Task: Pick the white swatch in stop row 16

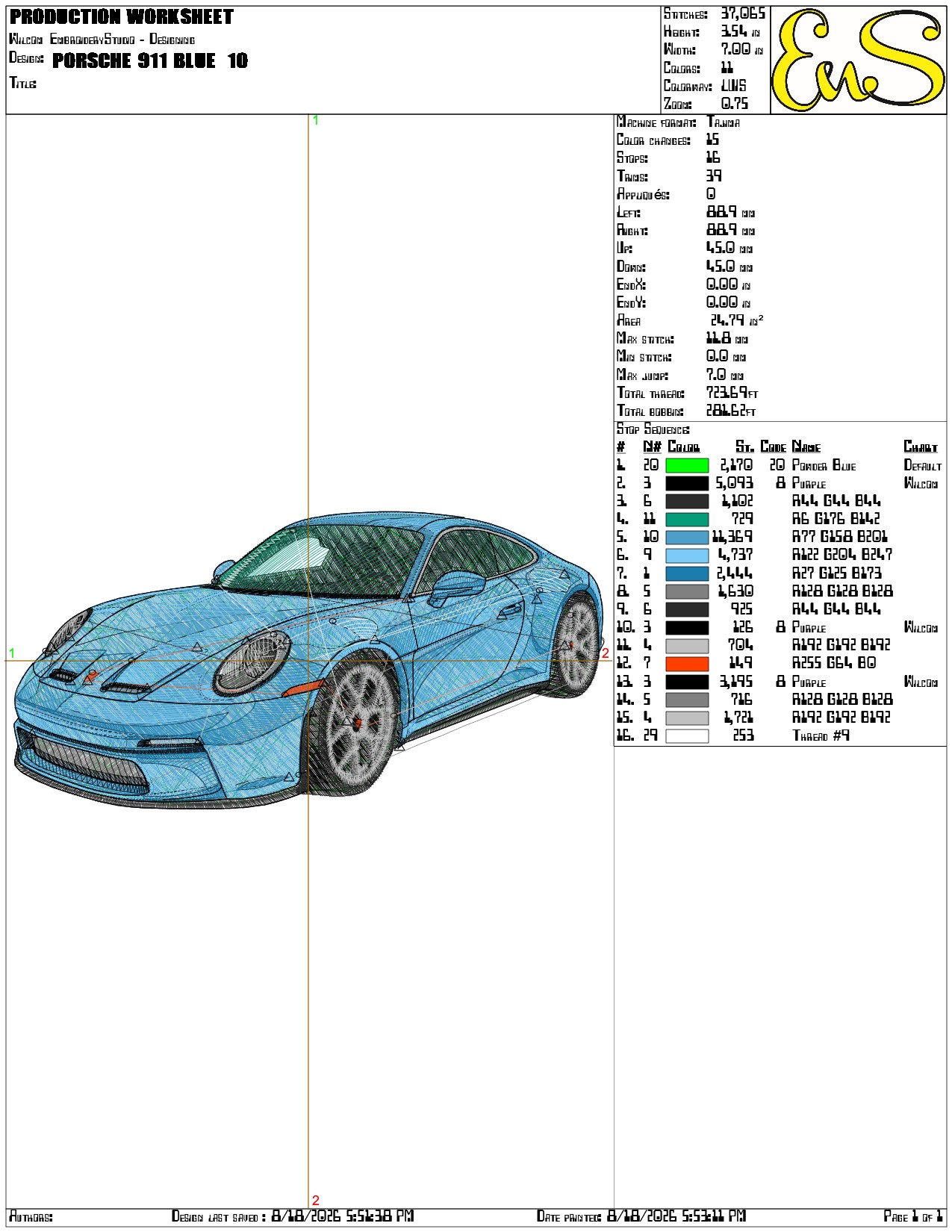Action: pos(687,735)
